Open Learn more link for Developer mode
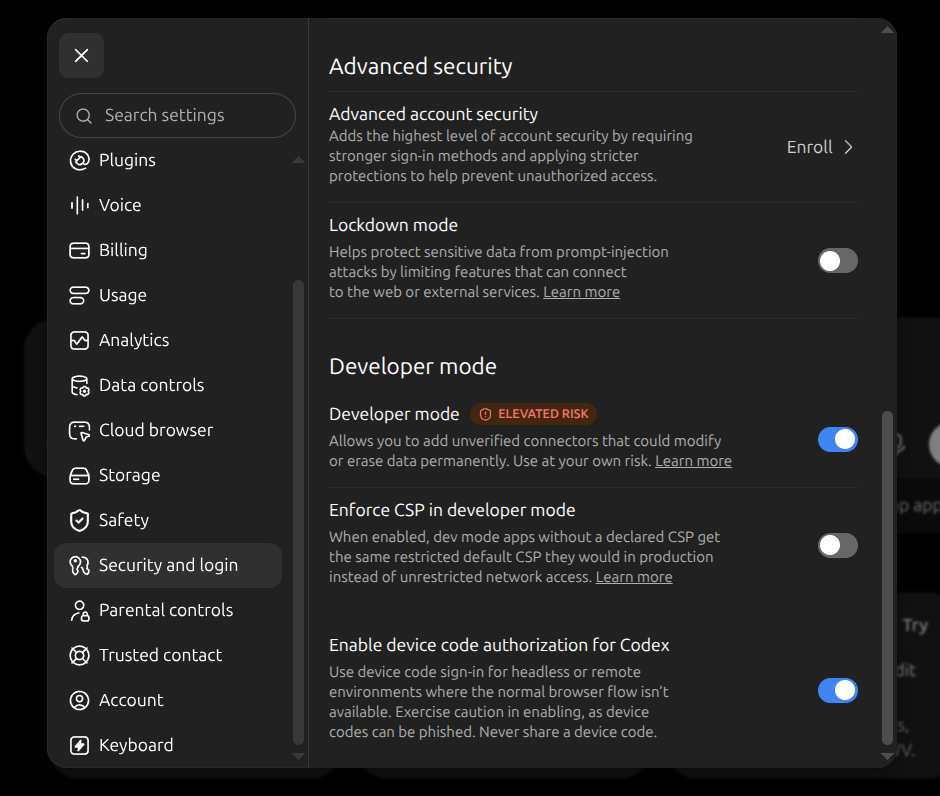The height and width of the screenshot is (796, 940). point(694,461)
